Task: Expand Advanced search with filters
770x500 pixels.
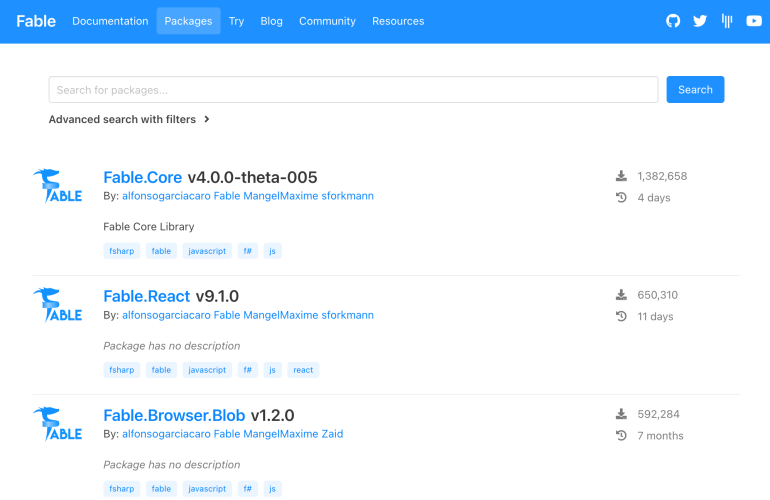Action: coord(129,119)
